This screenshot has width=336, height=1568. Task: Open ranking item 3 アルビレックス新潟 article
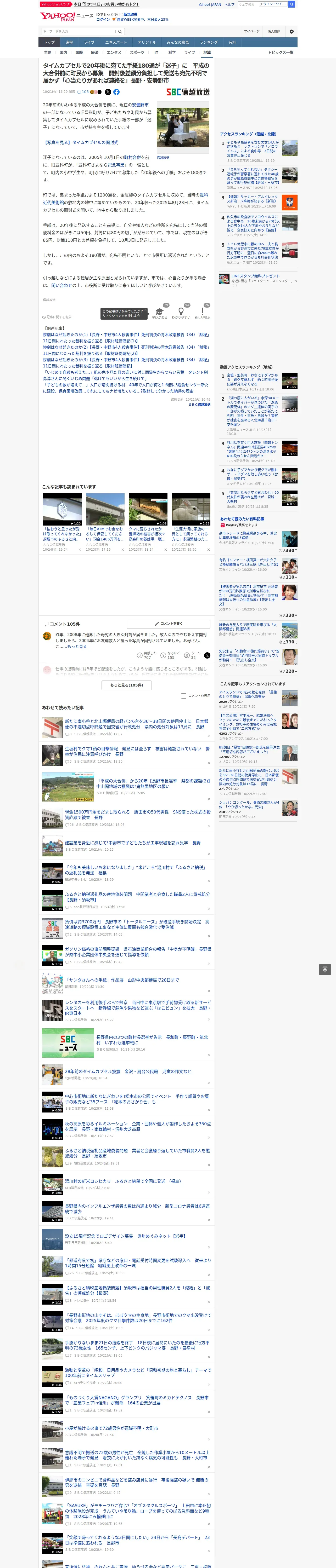pos(253,200)
